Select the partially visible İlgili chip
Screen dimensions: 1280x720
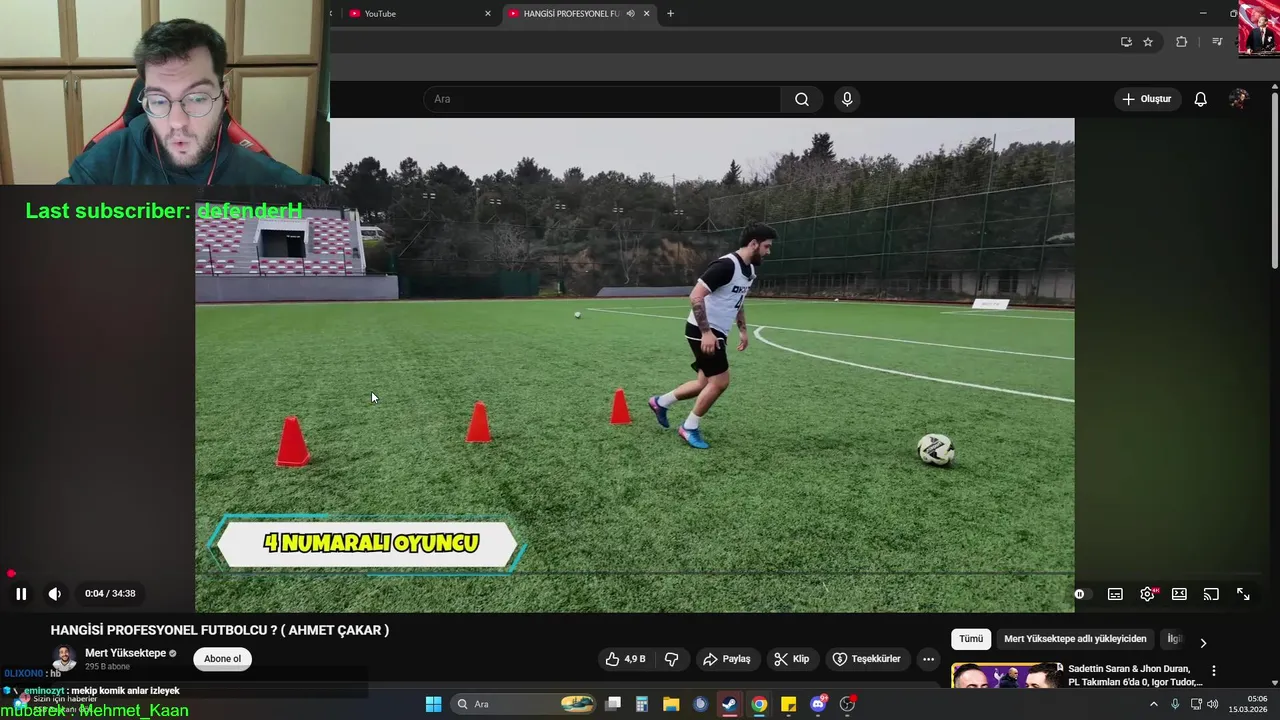(1173, 639)
